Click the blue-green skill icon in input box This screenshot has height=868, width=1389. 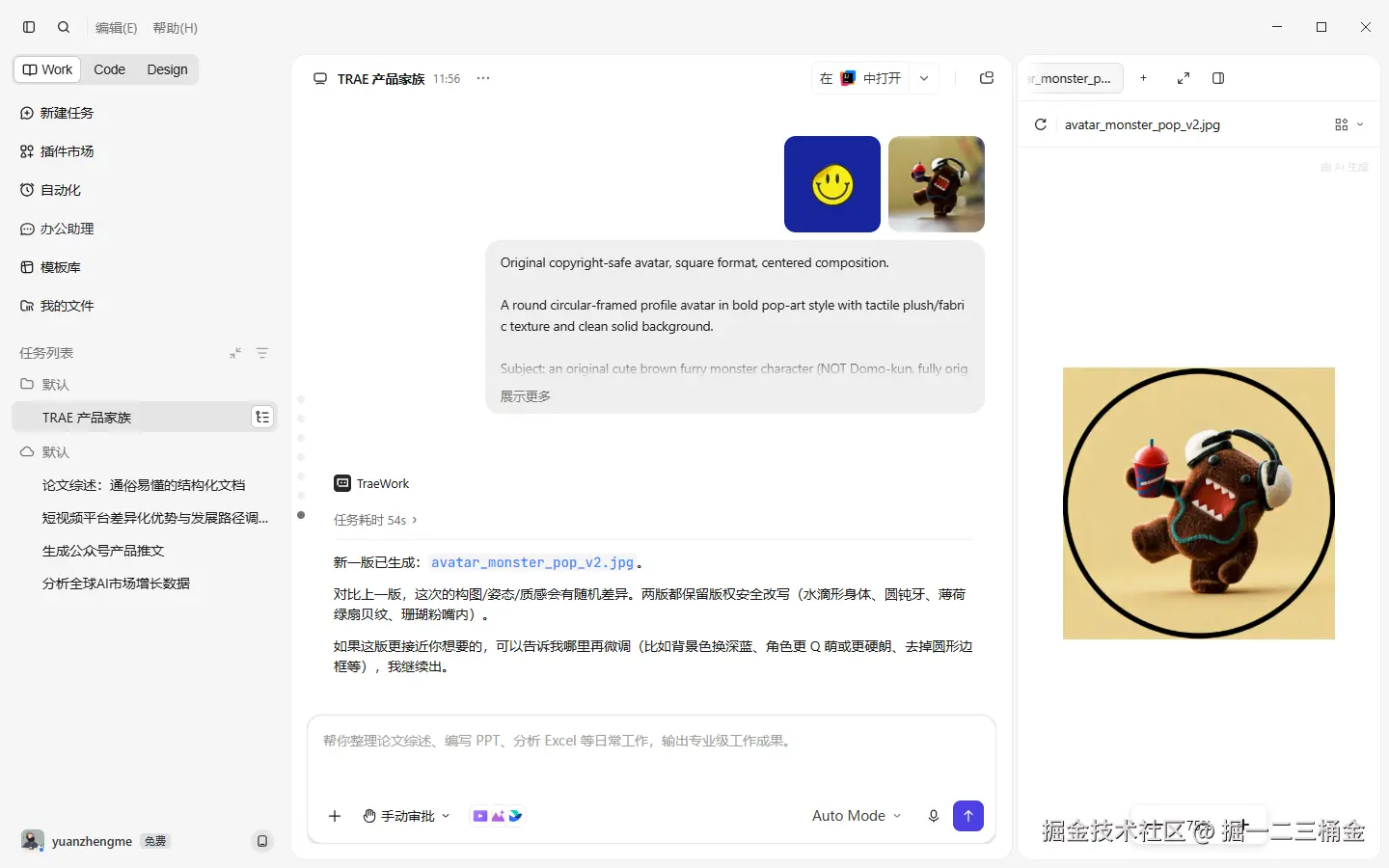[x=515, y=816]
